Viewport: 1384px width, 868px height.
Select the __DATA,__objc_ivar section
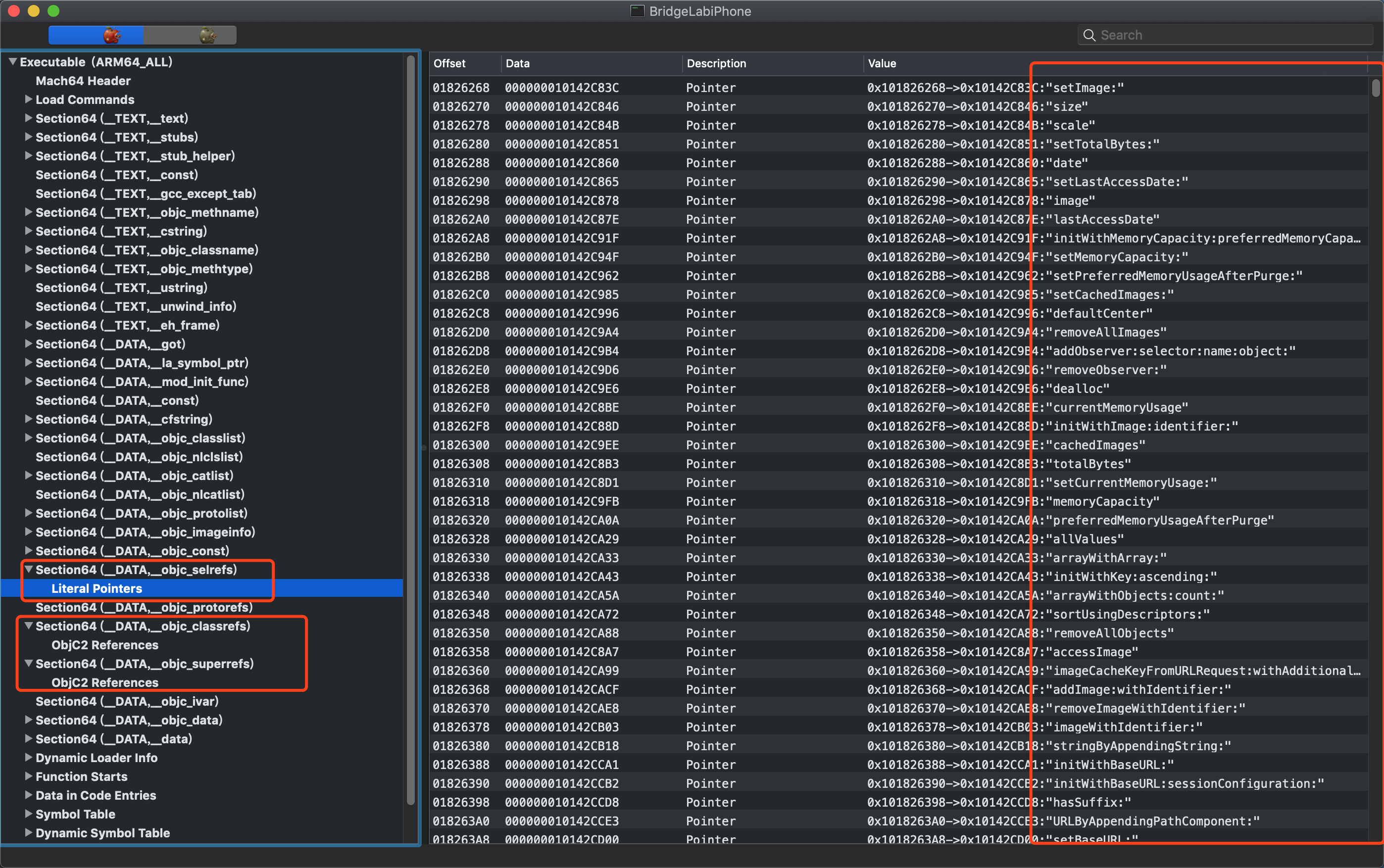pyautogui.click(x=127, y=702)
